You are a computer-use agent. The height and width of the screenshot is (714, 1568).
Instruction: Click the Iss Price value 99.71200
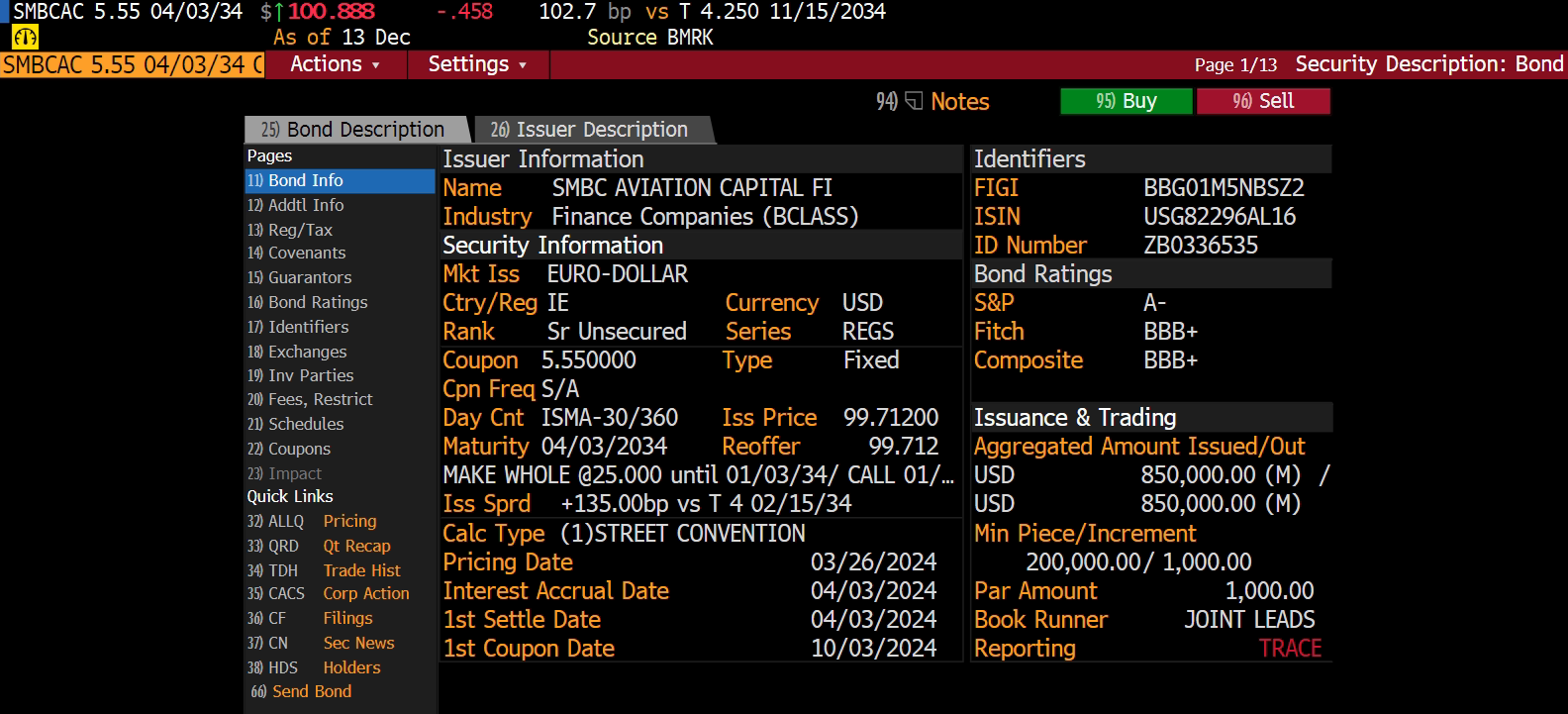pos(891,418)
